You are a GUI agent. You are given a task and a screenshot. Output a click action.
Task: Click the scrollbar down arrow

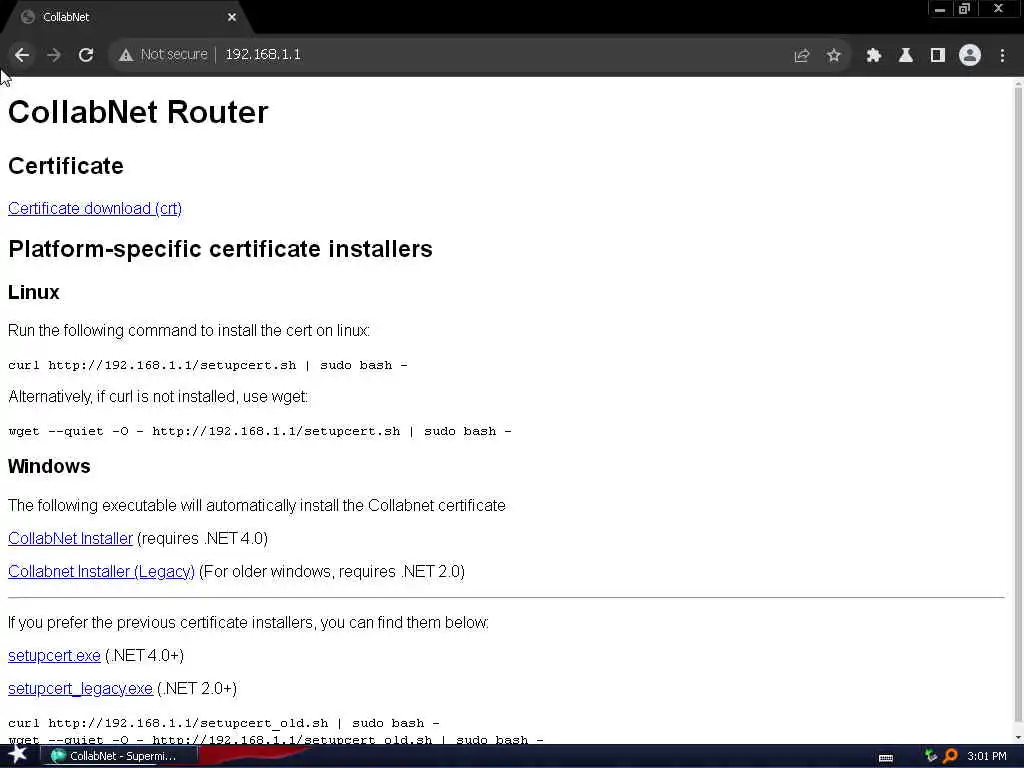click(x=1018, y=738)
